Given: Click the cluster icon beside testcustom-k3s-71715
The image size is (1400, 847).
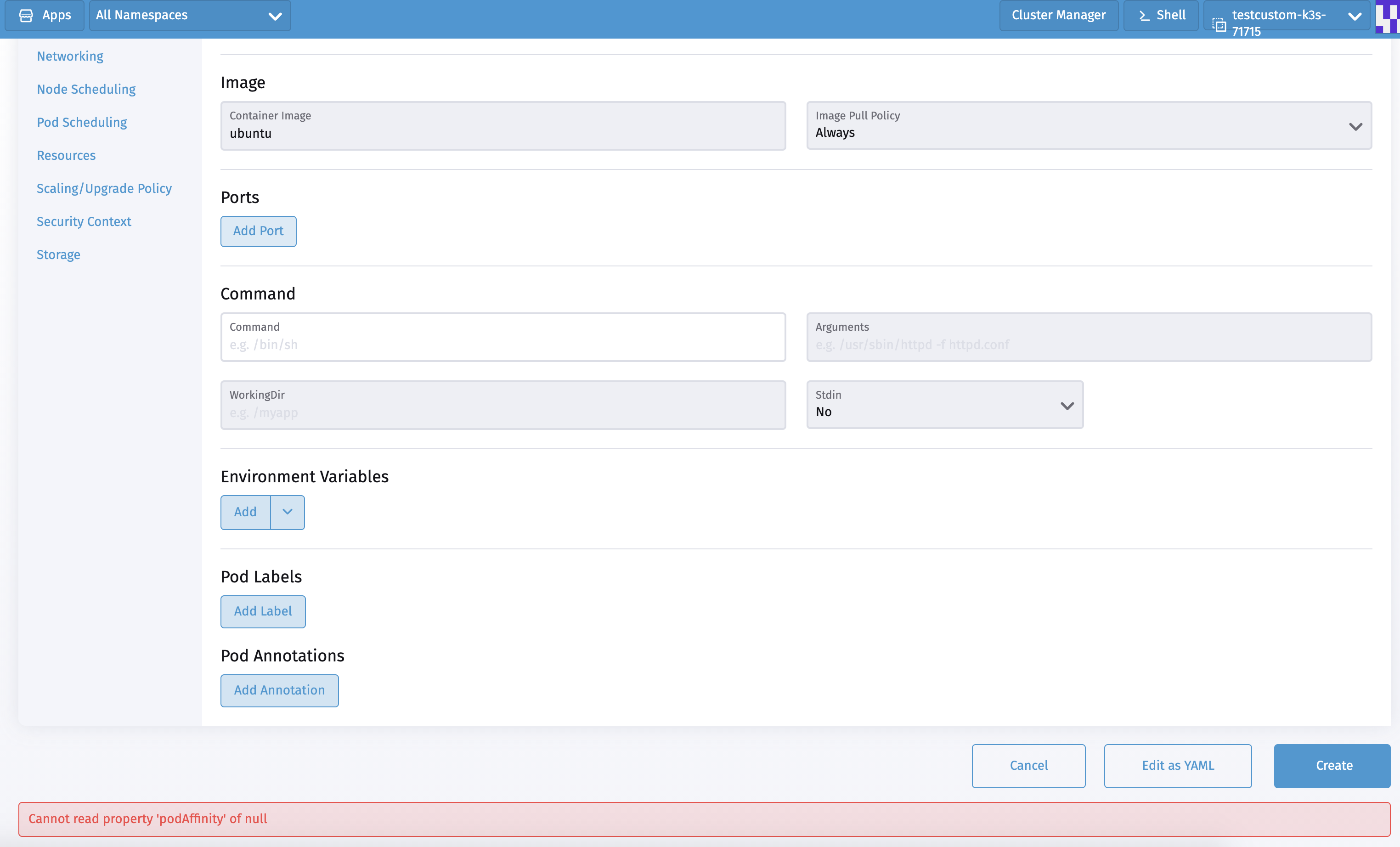Looking at the screenshot, I should click(1219, 24).
